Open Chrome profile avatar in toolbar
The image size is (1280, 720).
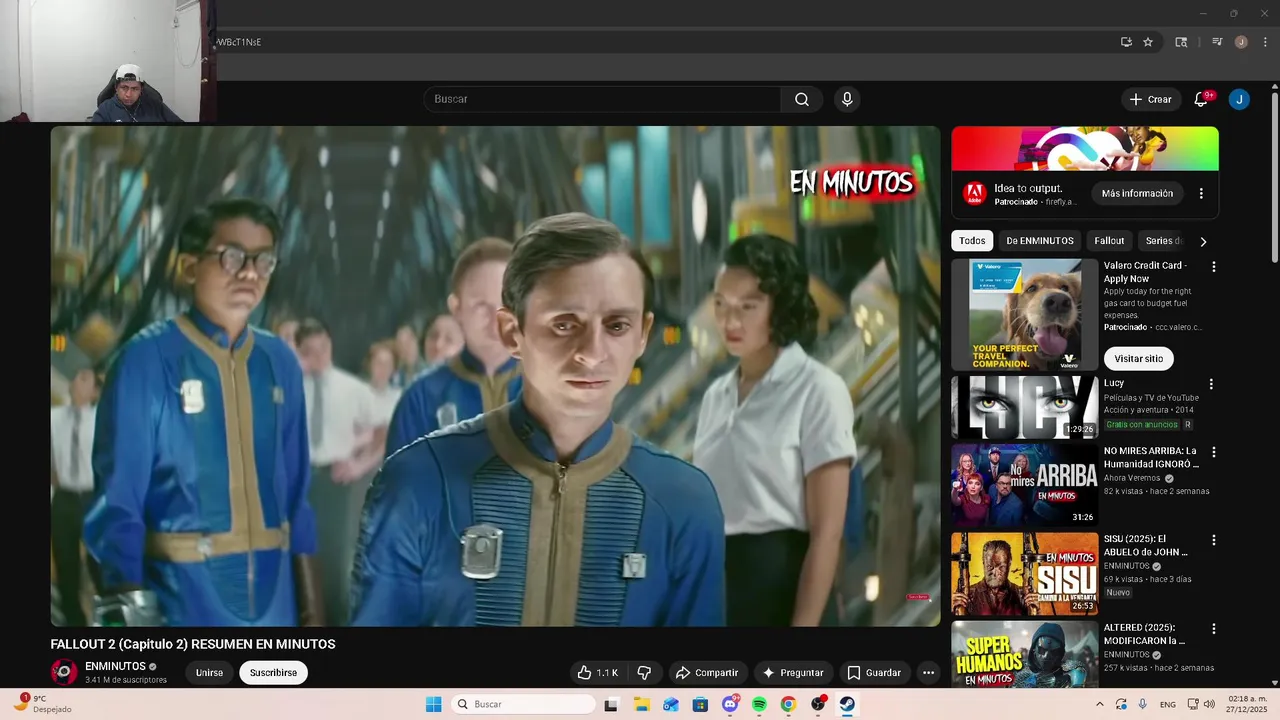click(x=1241, y=42)
